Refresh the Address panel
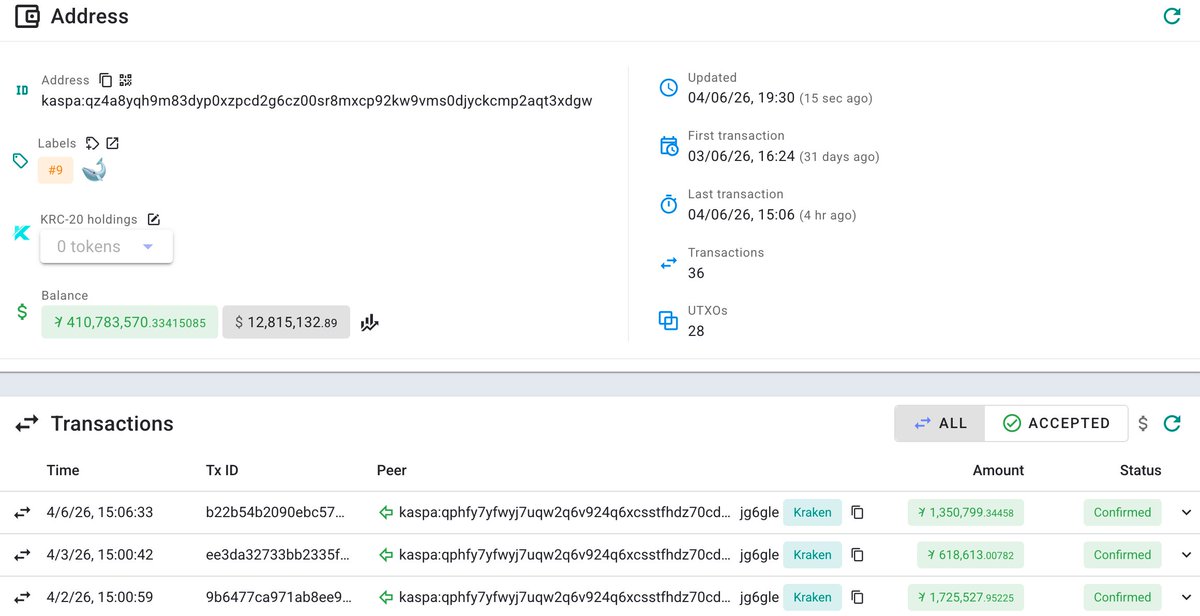 pyautogui.click(x=1172, y=16)
